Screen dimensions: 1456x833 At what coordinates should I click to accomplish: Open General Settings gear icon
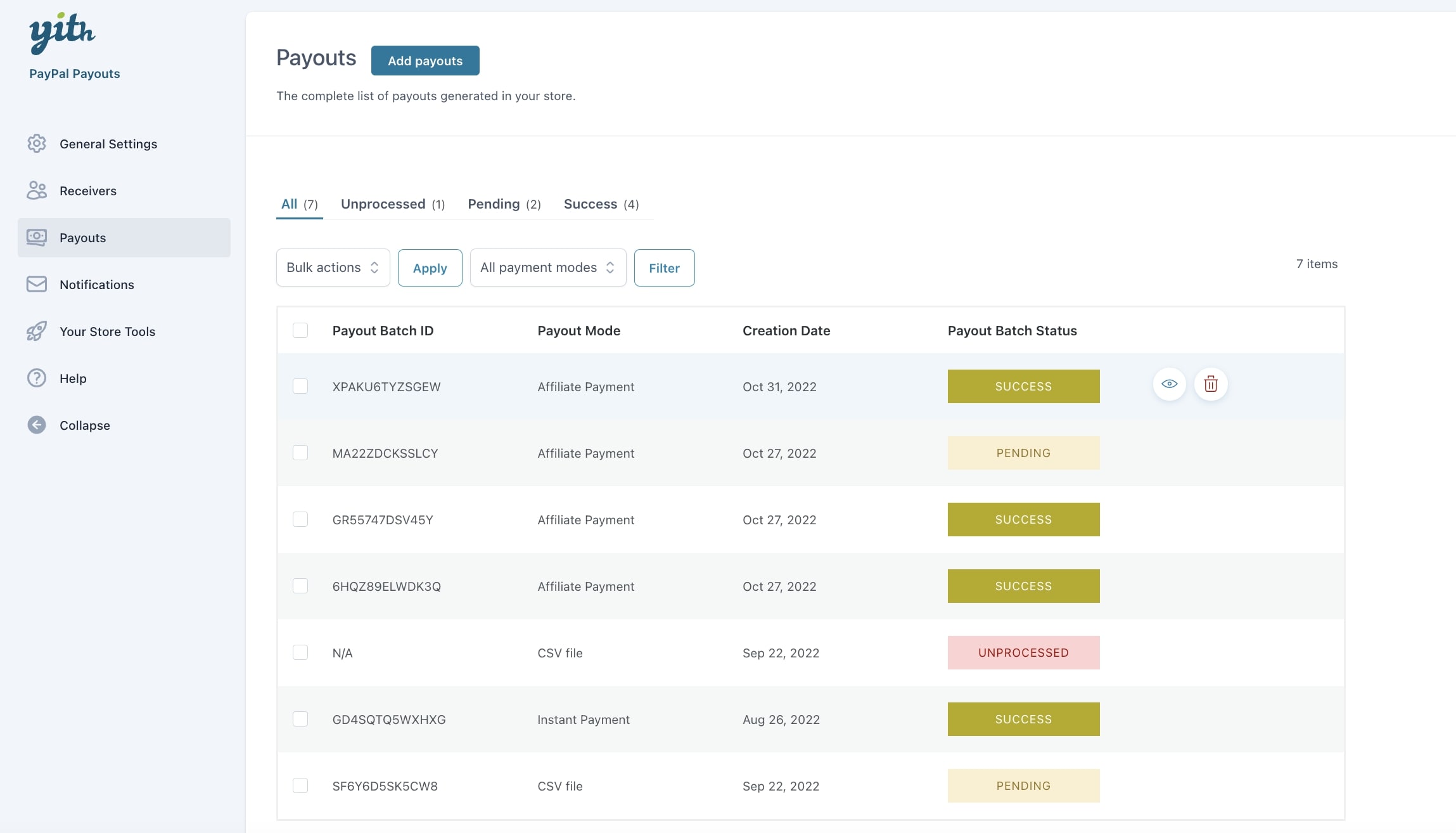[x=37, y=143]
